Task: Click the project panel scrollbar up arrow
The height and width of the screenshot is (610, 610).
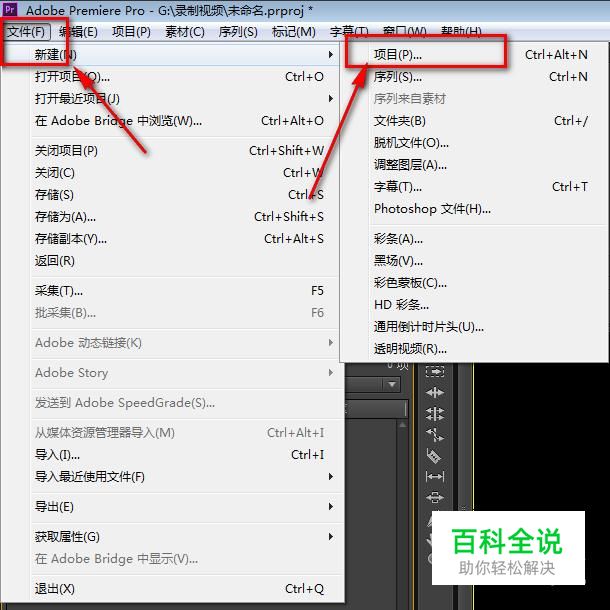Action: pyautogui.click(x=403, y=425)
